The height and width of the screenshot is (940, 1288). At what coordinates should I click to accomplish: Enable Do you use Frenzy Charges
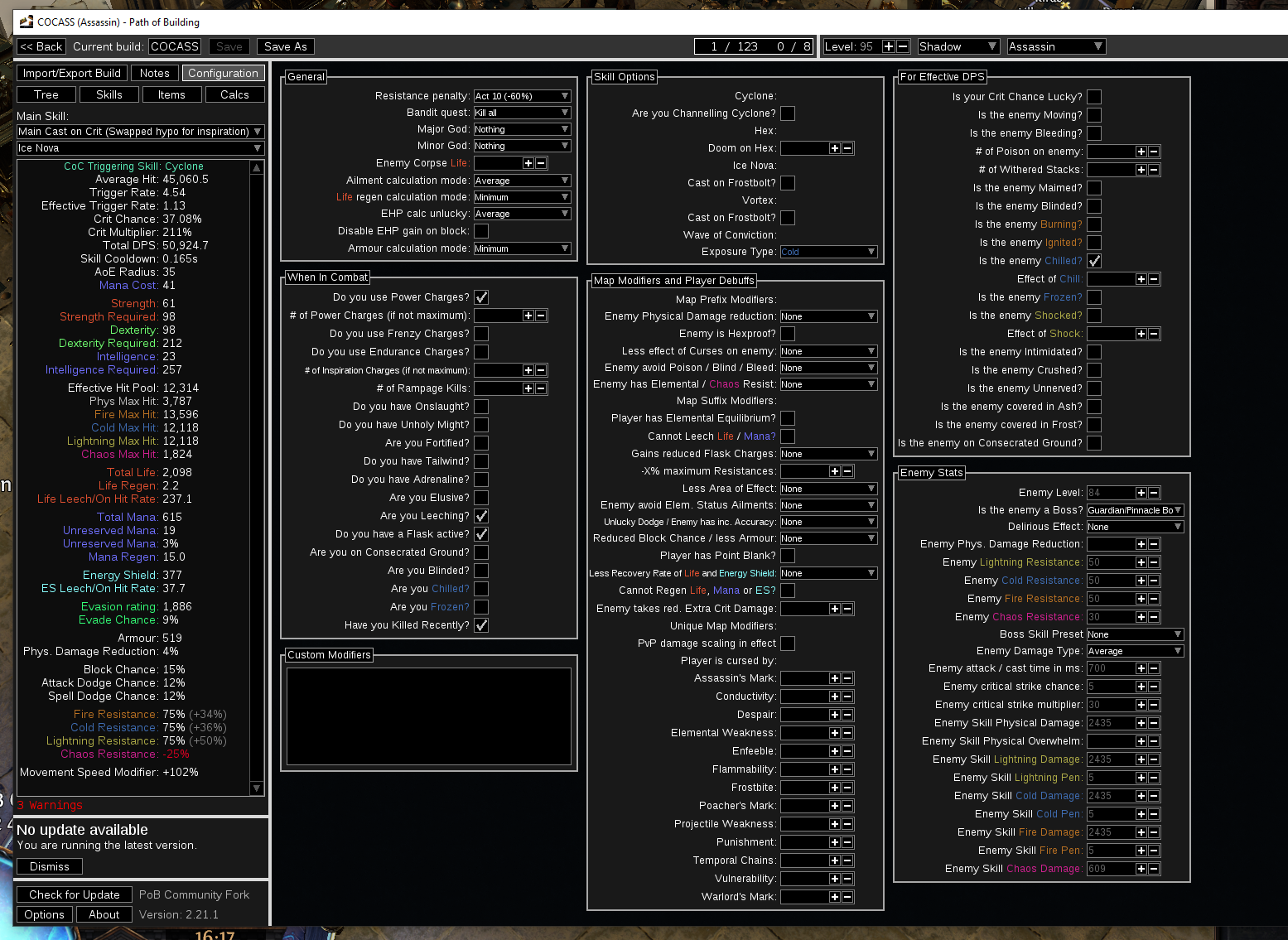tap(481, 334)
